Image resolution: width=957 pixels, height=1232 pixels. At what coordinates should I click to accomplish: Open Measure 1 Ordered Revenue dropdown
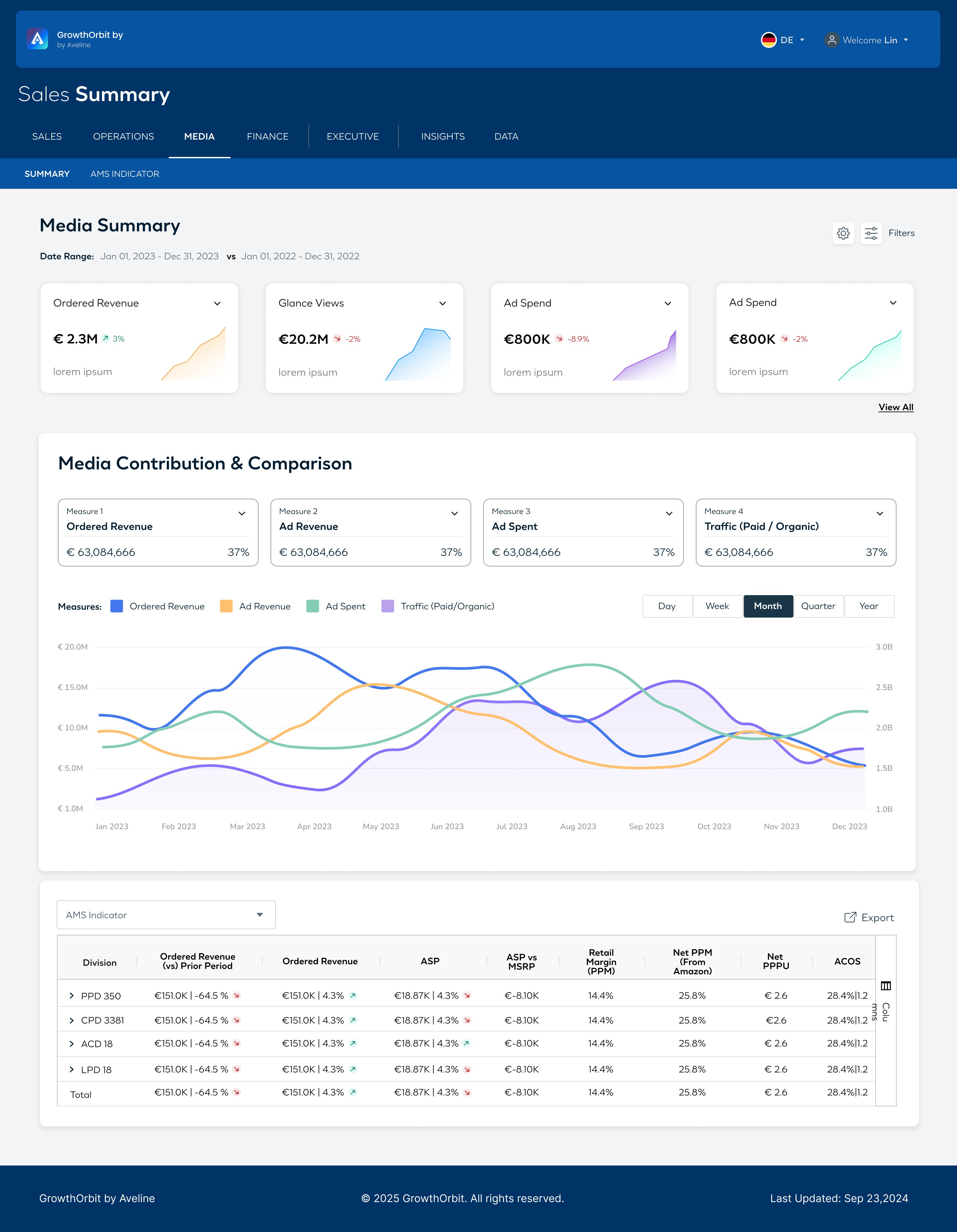point(241,513)
